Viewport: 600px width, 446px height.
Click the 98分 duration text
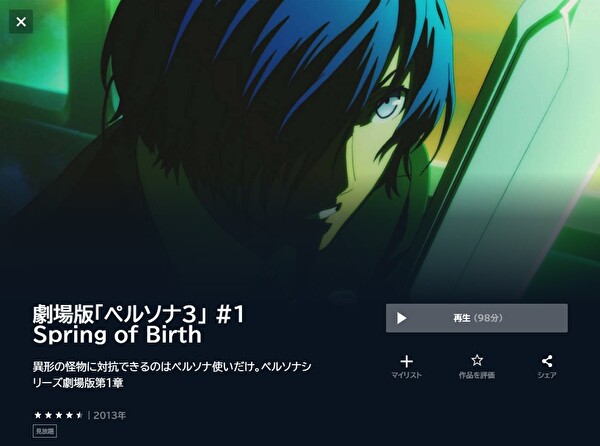[488, 318]
